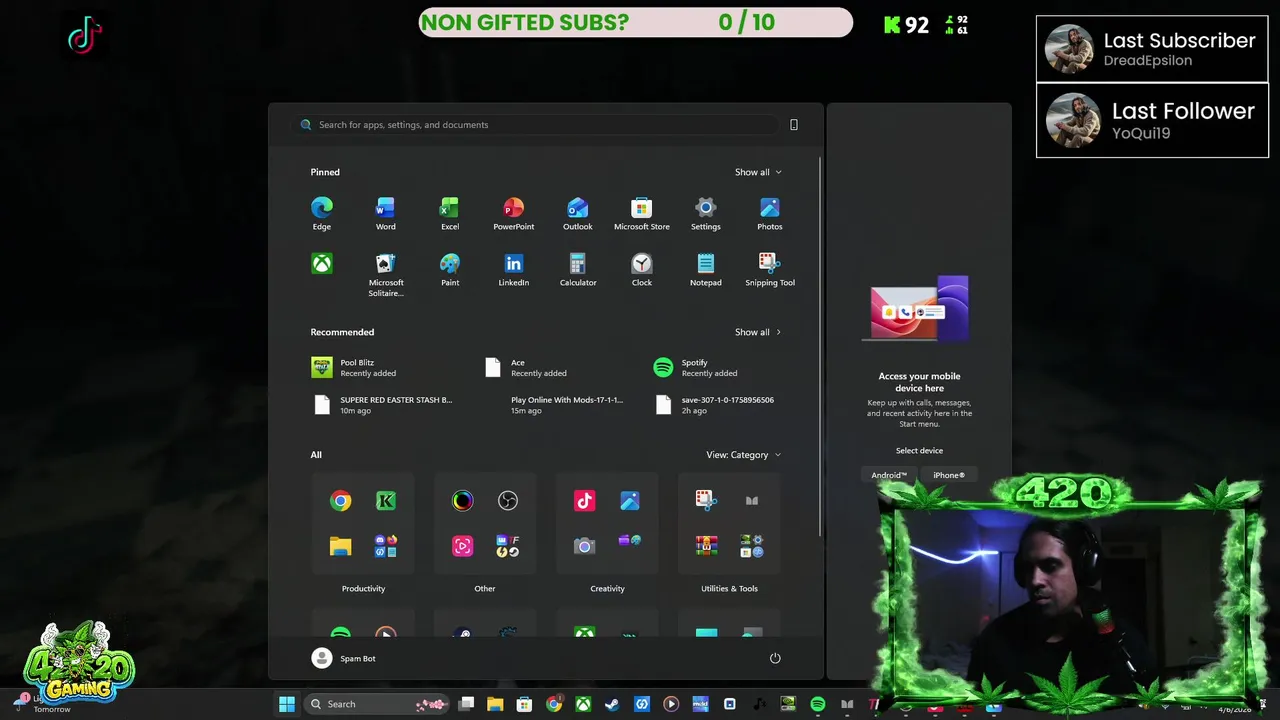Open Steam from the taskbar
Screen dimensions: 1280x720
[x=612, y=704]
